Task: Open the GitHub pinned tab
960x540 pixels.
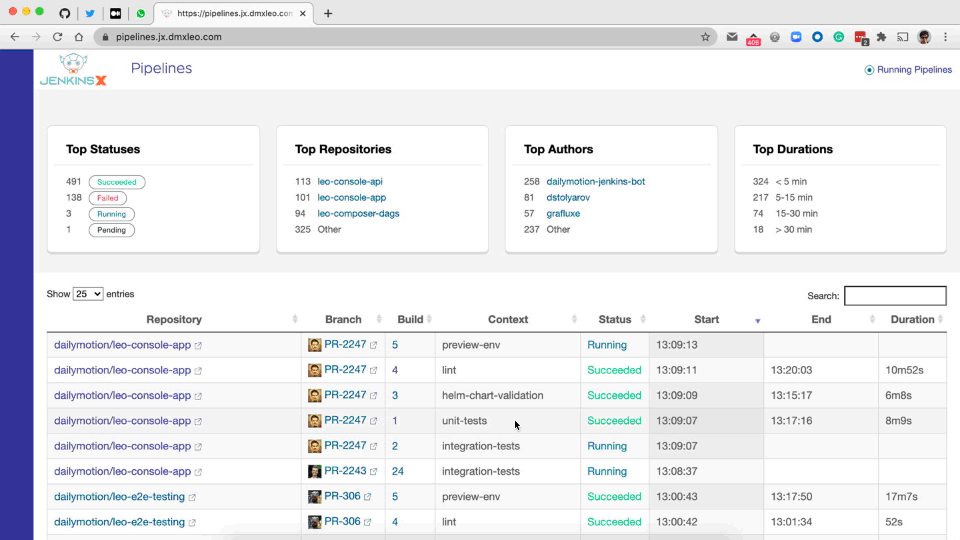Action: pyautogui.click(x=65, y=13)
